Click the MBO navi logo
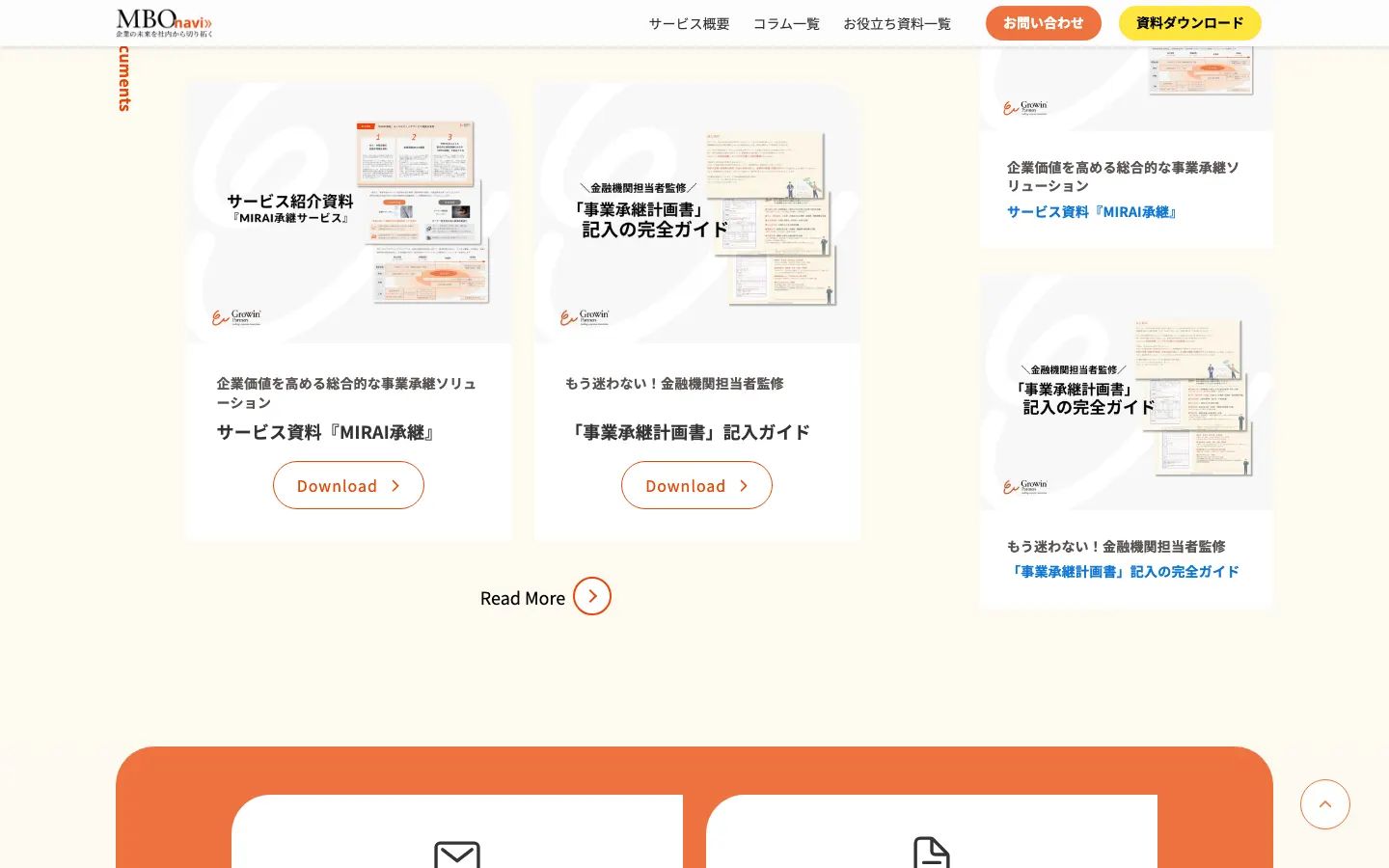 164,23
